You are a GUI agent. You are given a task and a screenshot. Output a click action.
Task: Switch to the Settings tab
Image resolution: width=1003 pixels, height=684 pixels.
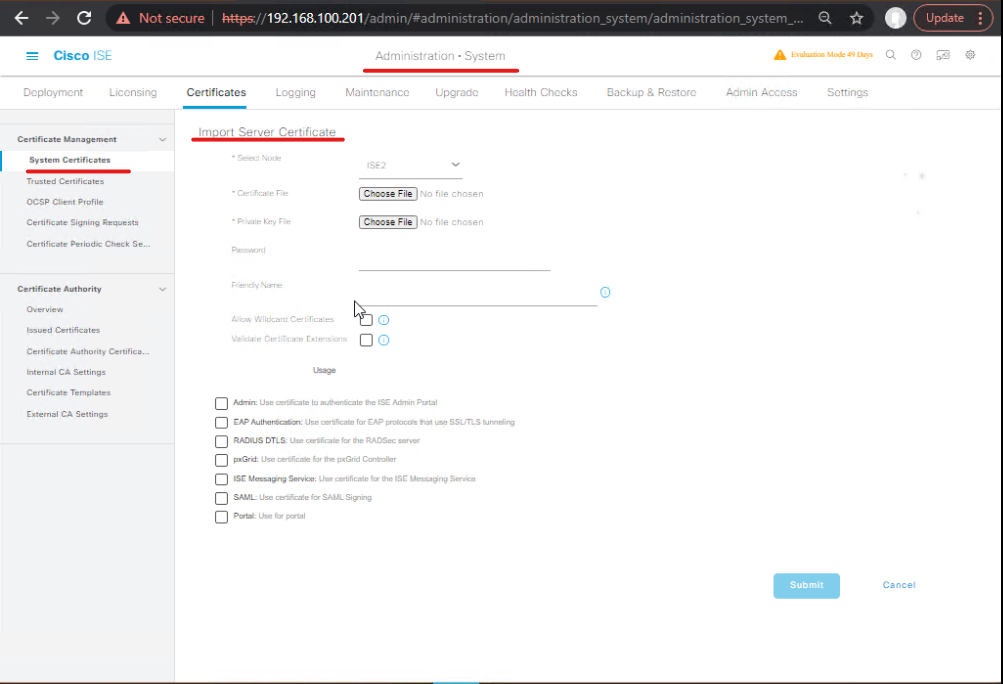pos(848,92)
